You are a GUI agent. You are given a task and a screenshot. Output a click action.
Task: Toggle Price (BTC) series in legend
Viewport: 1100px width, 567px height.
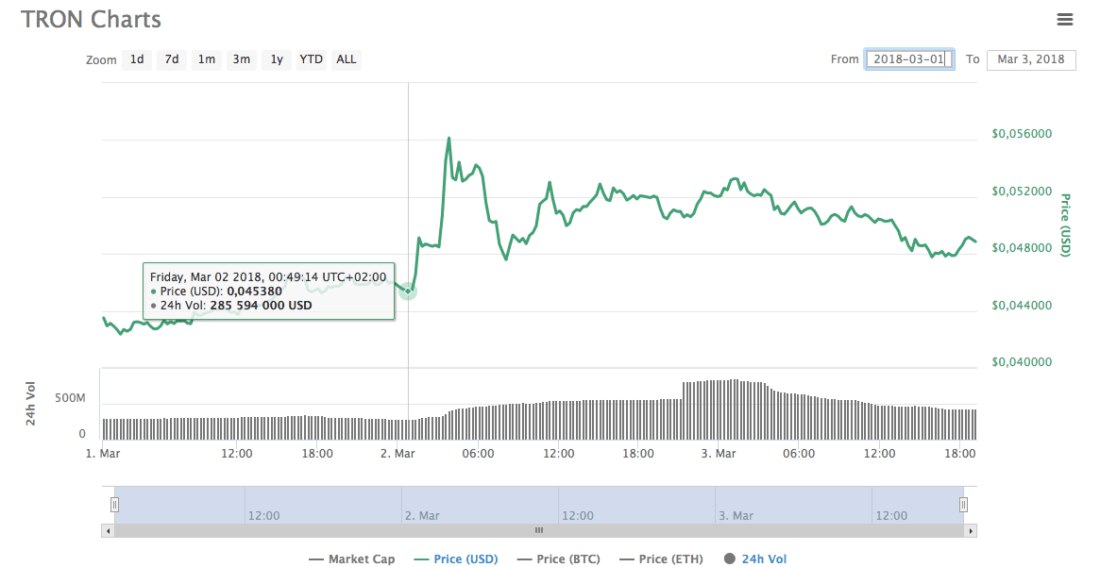click(558, 559)
